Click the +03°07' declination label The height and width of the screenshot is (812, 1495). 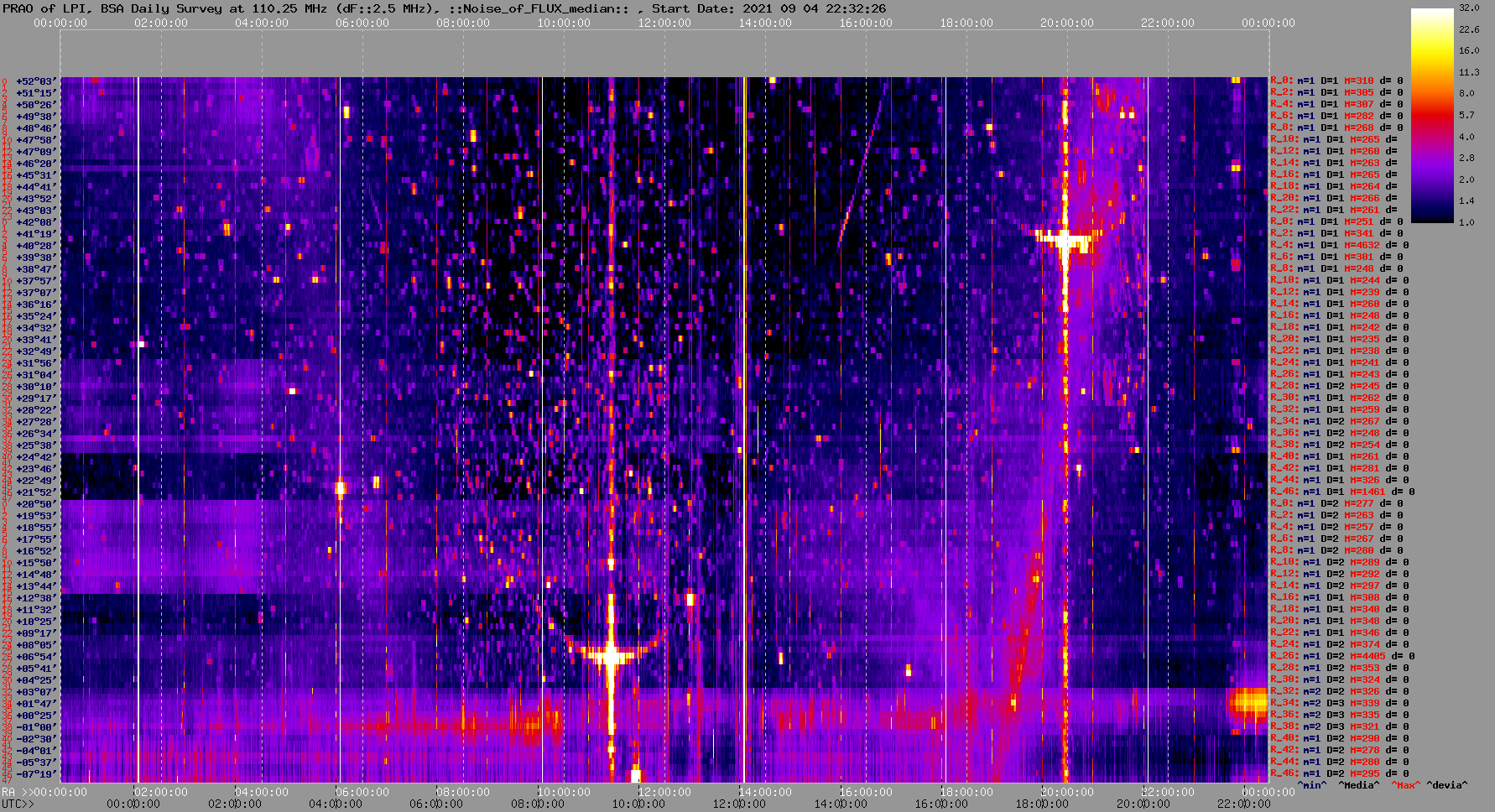tap(36, 691)
